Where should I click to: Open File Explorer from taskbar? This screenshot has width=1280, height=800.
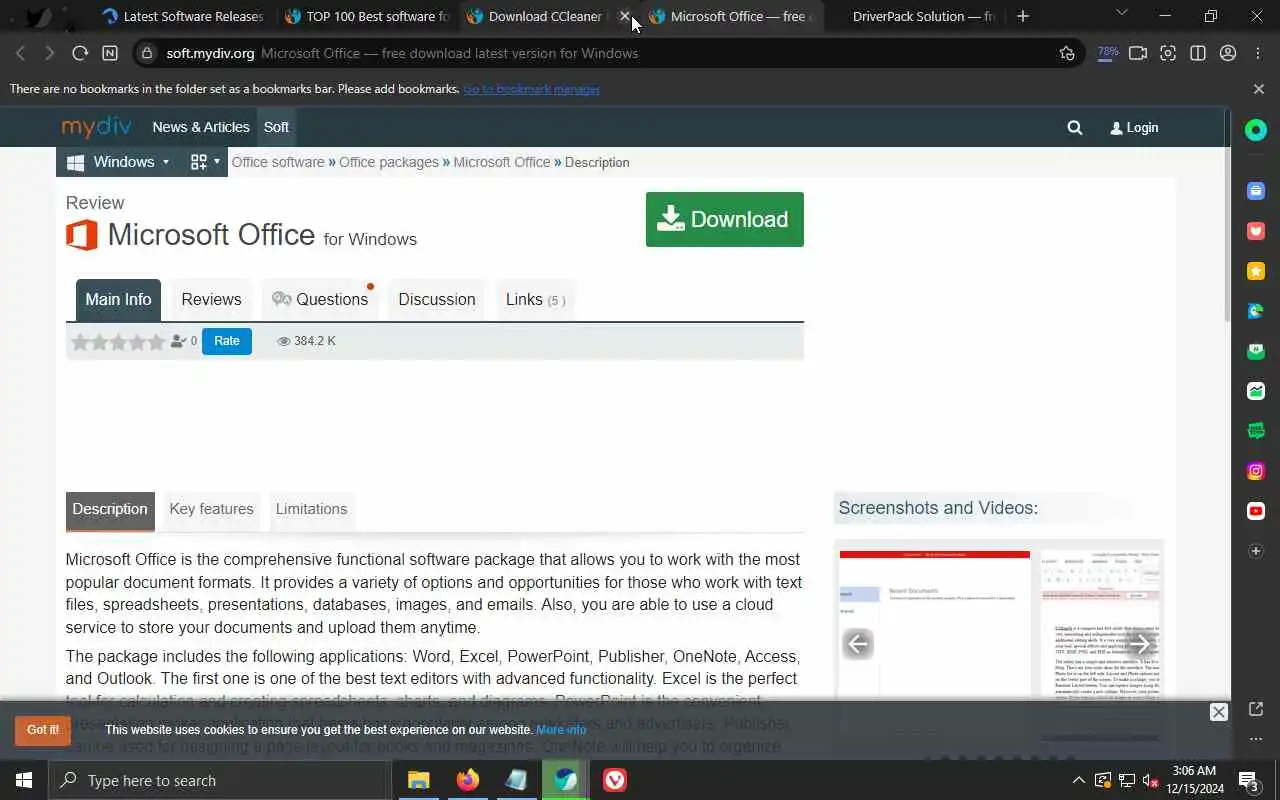(x=418, y=780)
